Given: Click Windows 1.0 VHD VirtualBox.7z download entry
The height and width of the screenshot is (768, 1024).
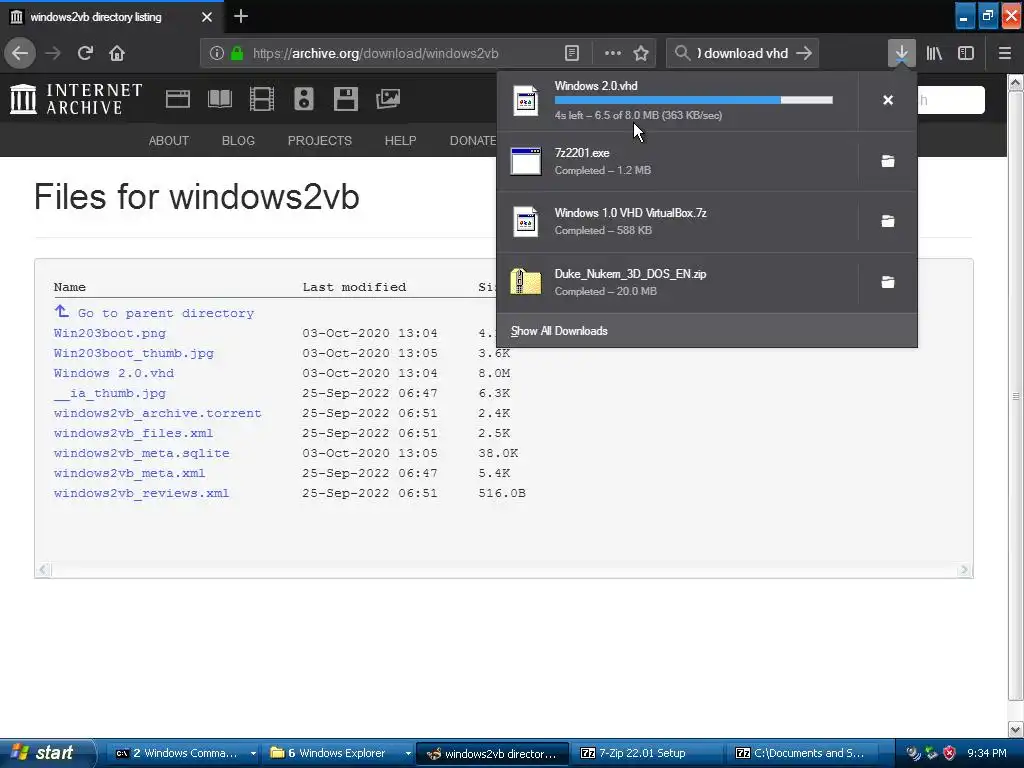Looking at the screenshot, I should (677, 221).
